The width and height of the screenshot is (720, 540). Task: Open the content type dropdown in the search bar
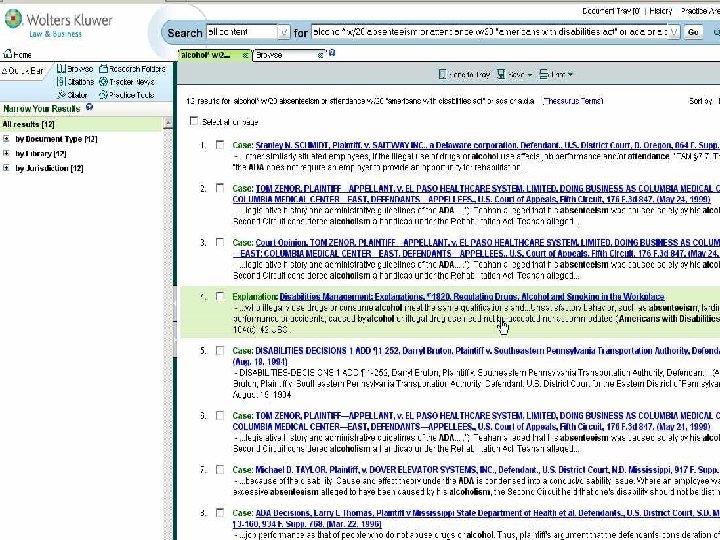[284, 32]
